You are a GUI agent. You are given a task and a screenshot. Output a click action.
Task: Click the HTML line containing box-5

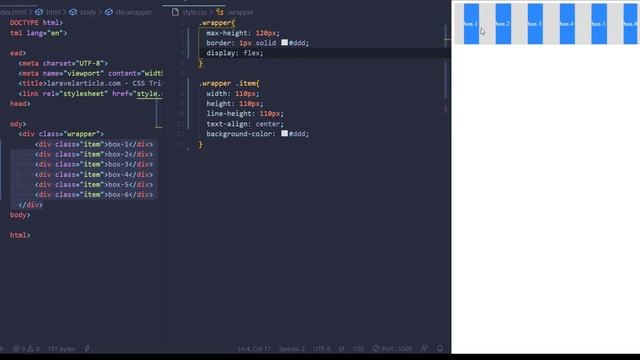[x=94, y=184]
